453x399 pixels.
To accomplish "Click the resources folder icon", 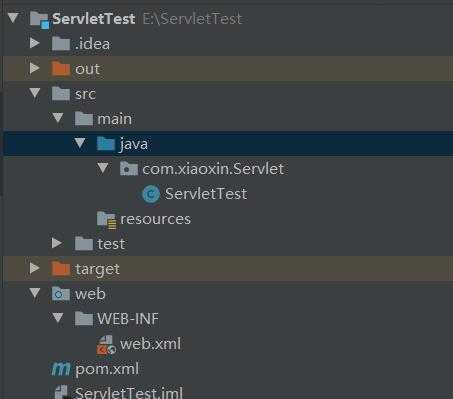I will pos(106,220).
